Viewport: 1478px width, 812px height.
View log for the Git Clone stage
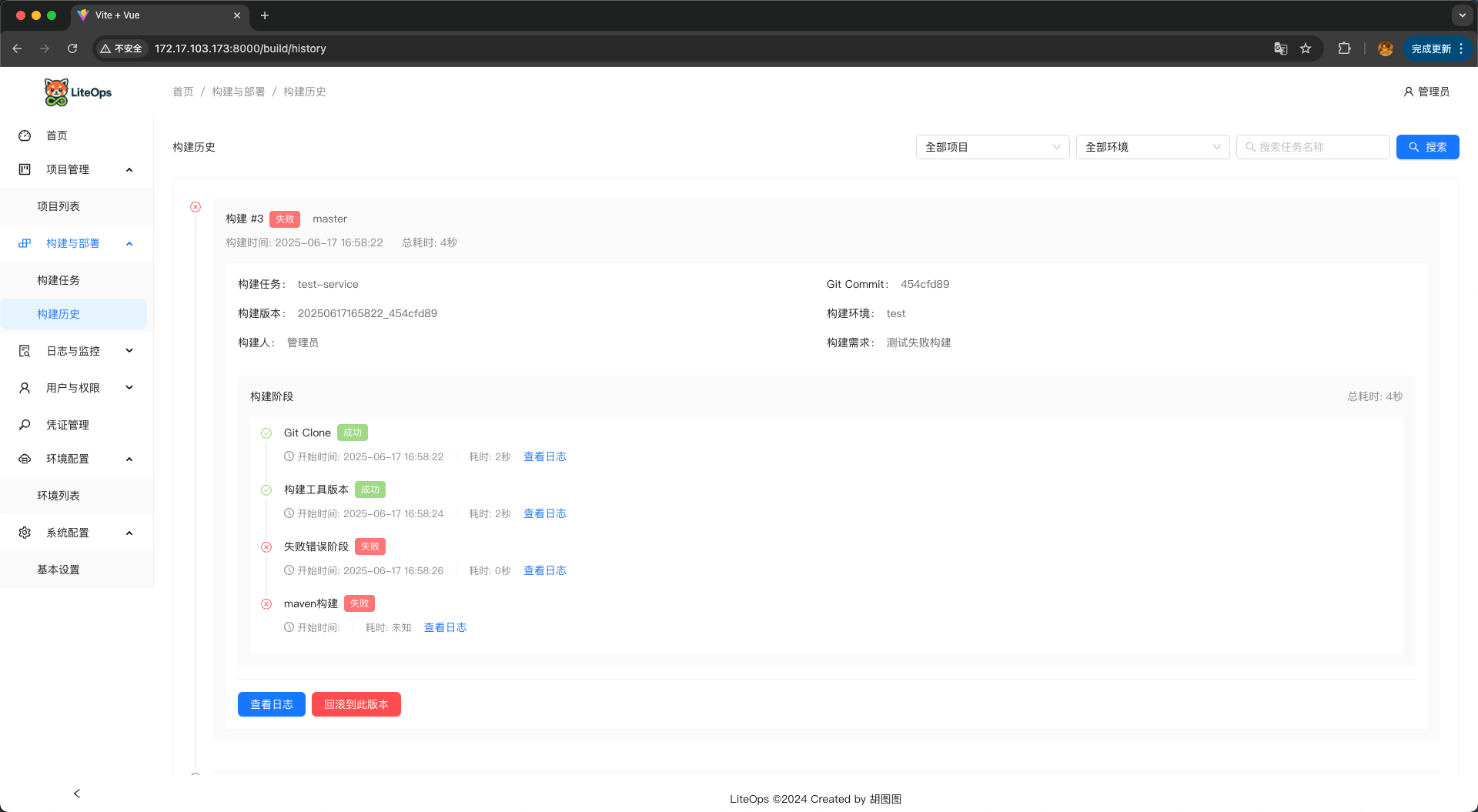544,456
